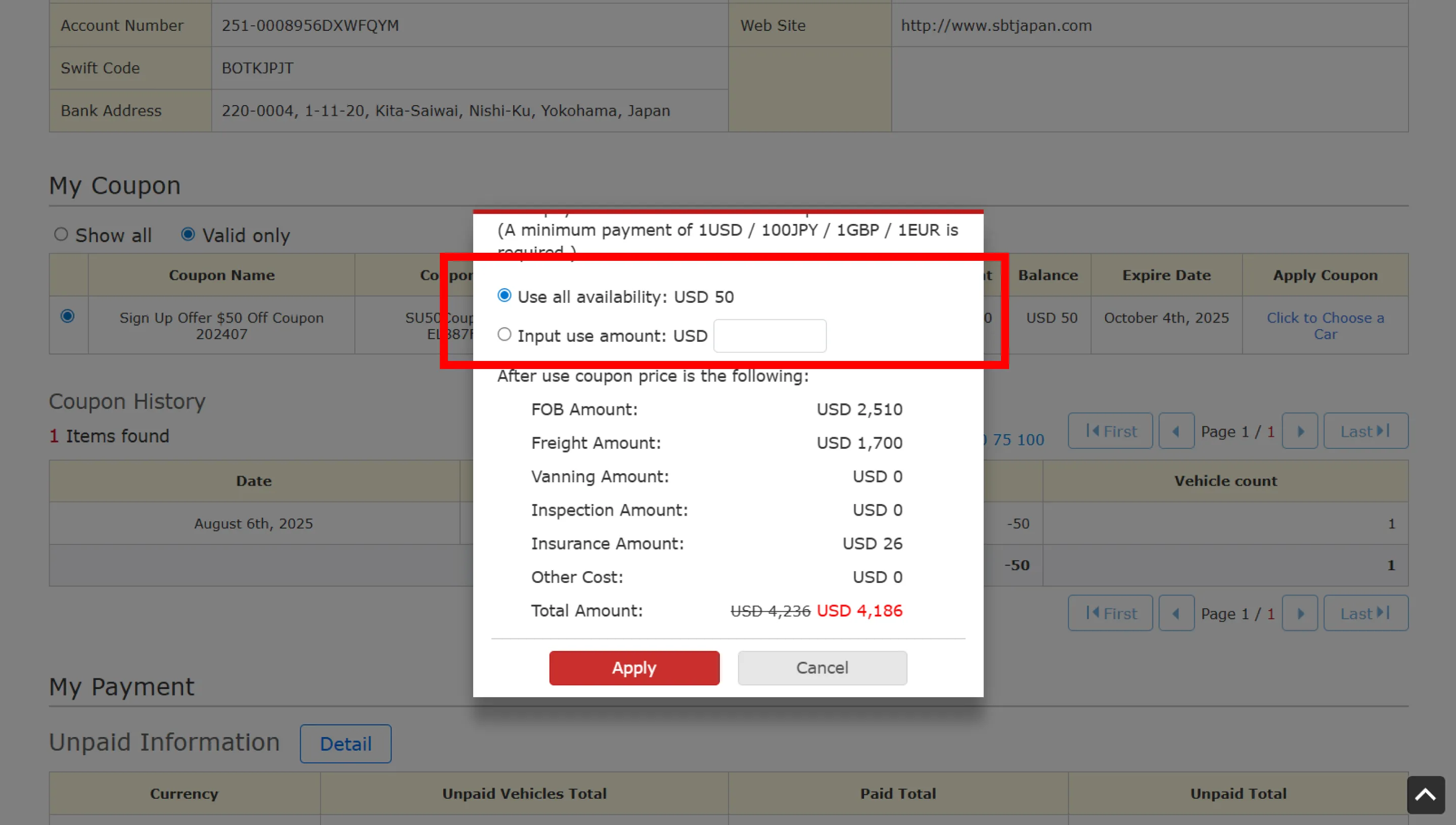Open the Unpaid Information Detail button

click(345, 744)
